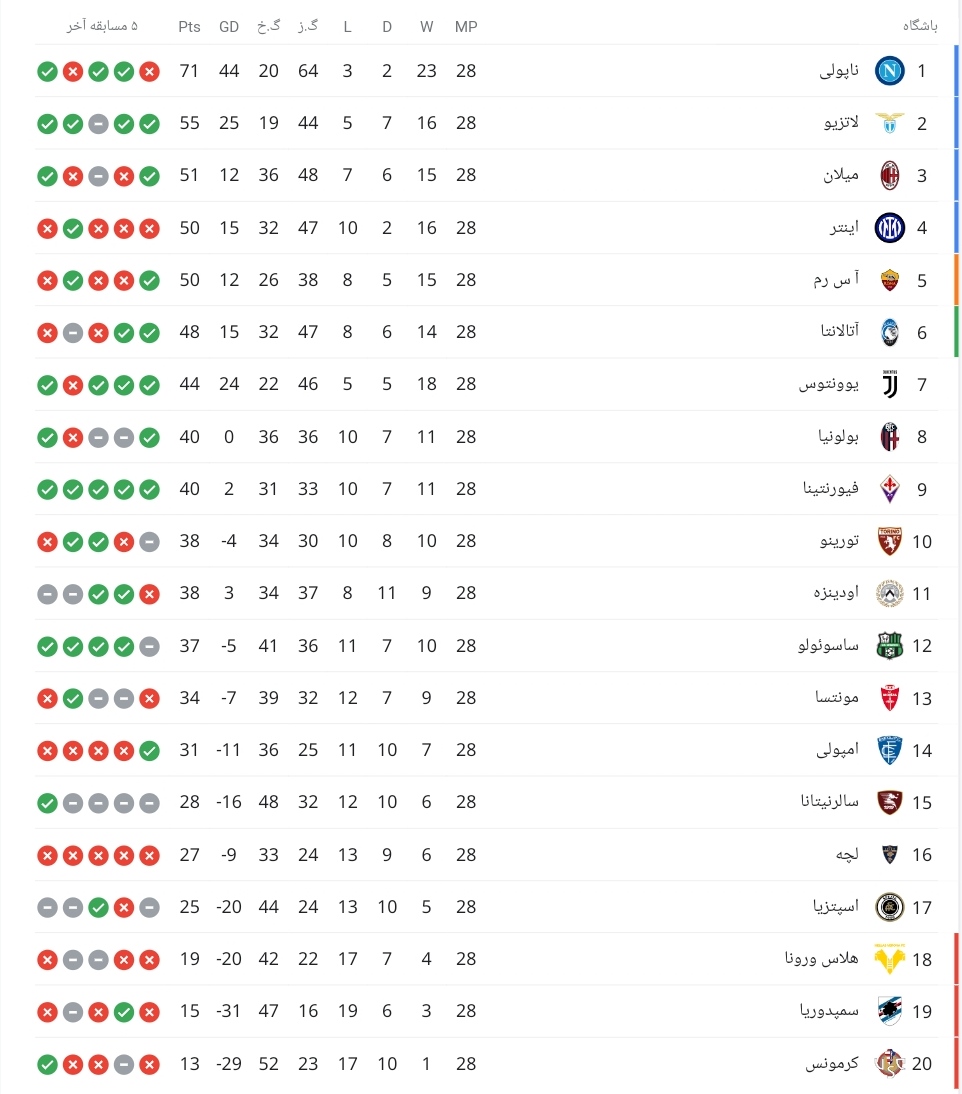962x1094 pixels.
Task: Open the ناپولی team name link
Action: tap(839, 70)
